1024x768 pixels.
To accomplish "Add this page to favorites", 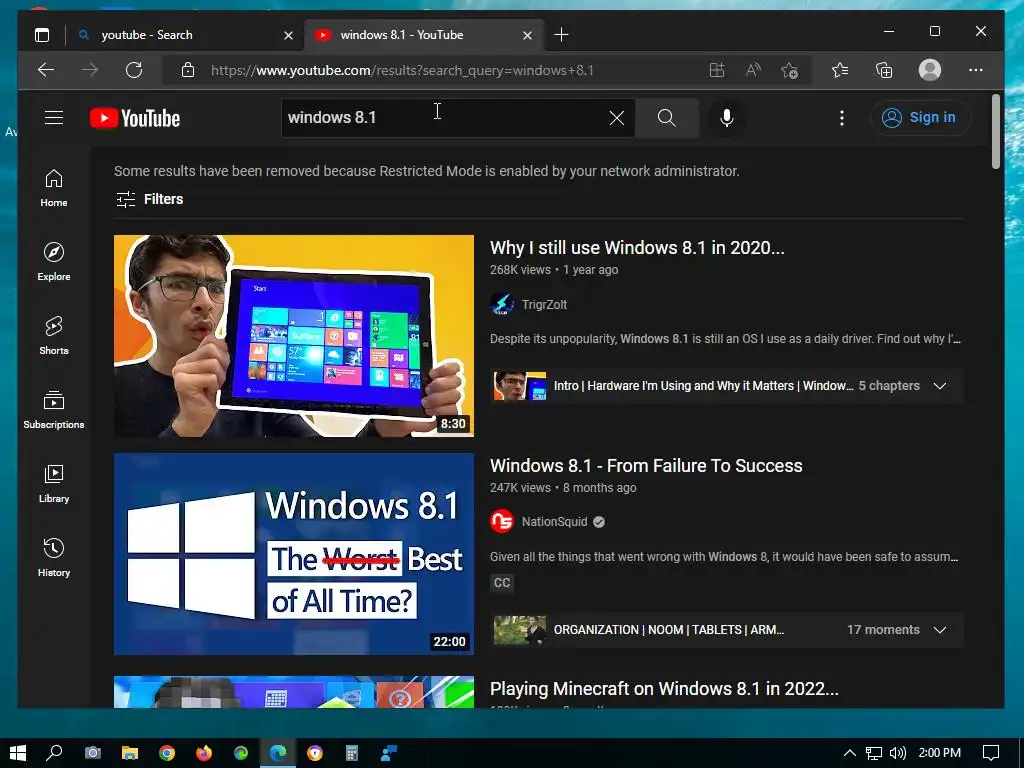I will 790,70.
